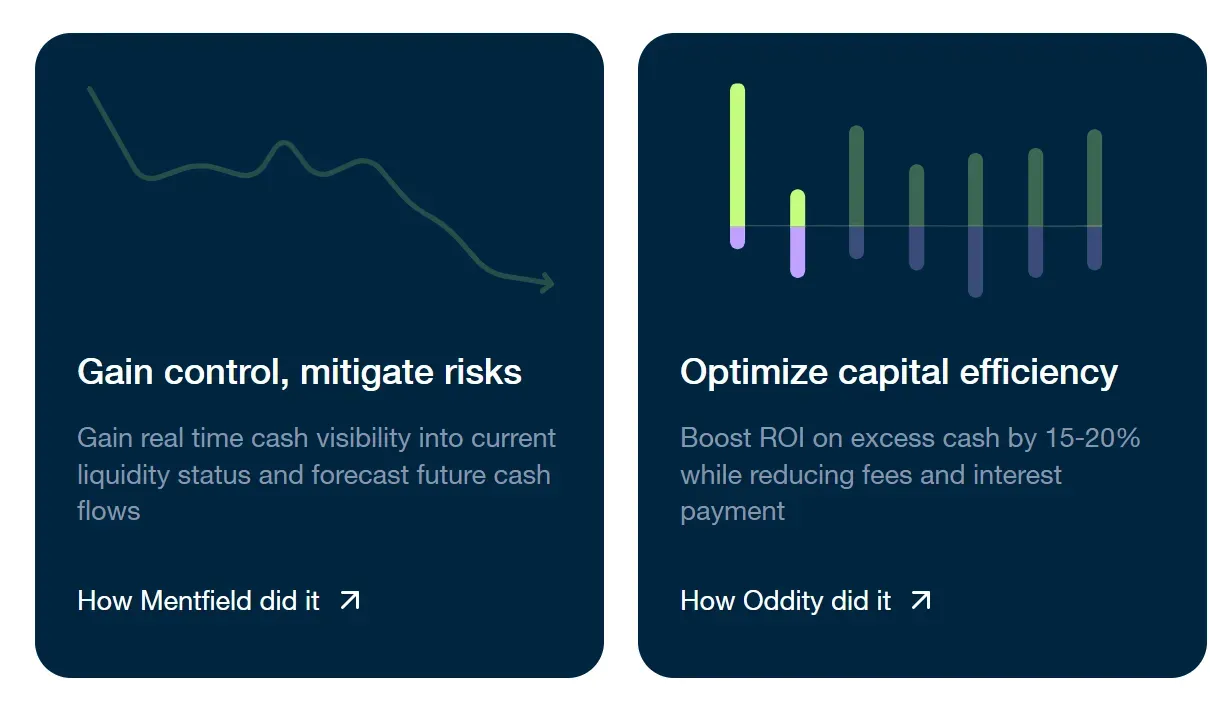Click the arrow icon beside How Oddity did it
The image size is (1222, 709).
[920, 600]
